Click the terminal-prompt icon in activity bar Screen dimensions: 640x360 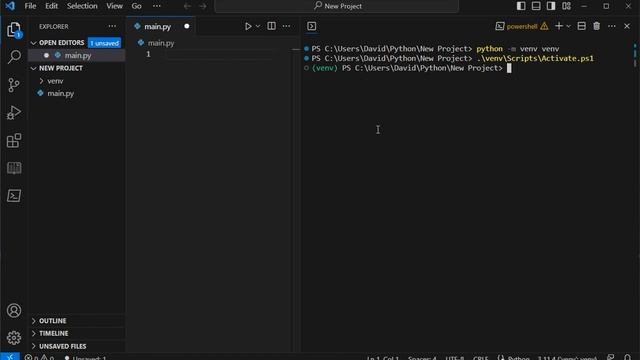point(14,196)
